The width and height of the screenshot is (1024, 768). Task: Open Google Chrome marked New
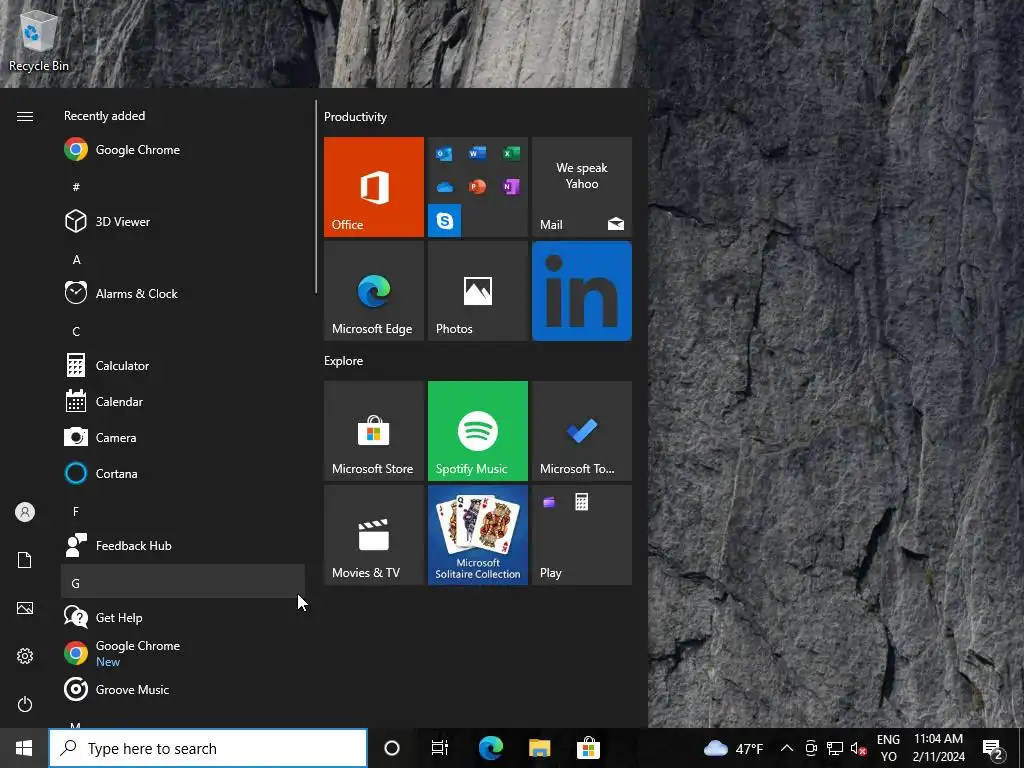click(x=183, y=652)
